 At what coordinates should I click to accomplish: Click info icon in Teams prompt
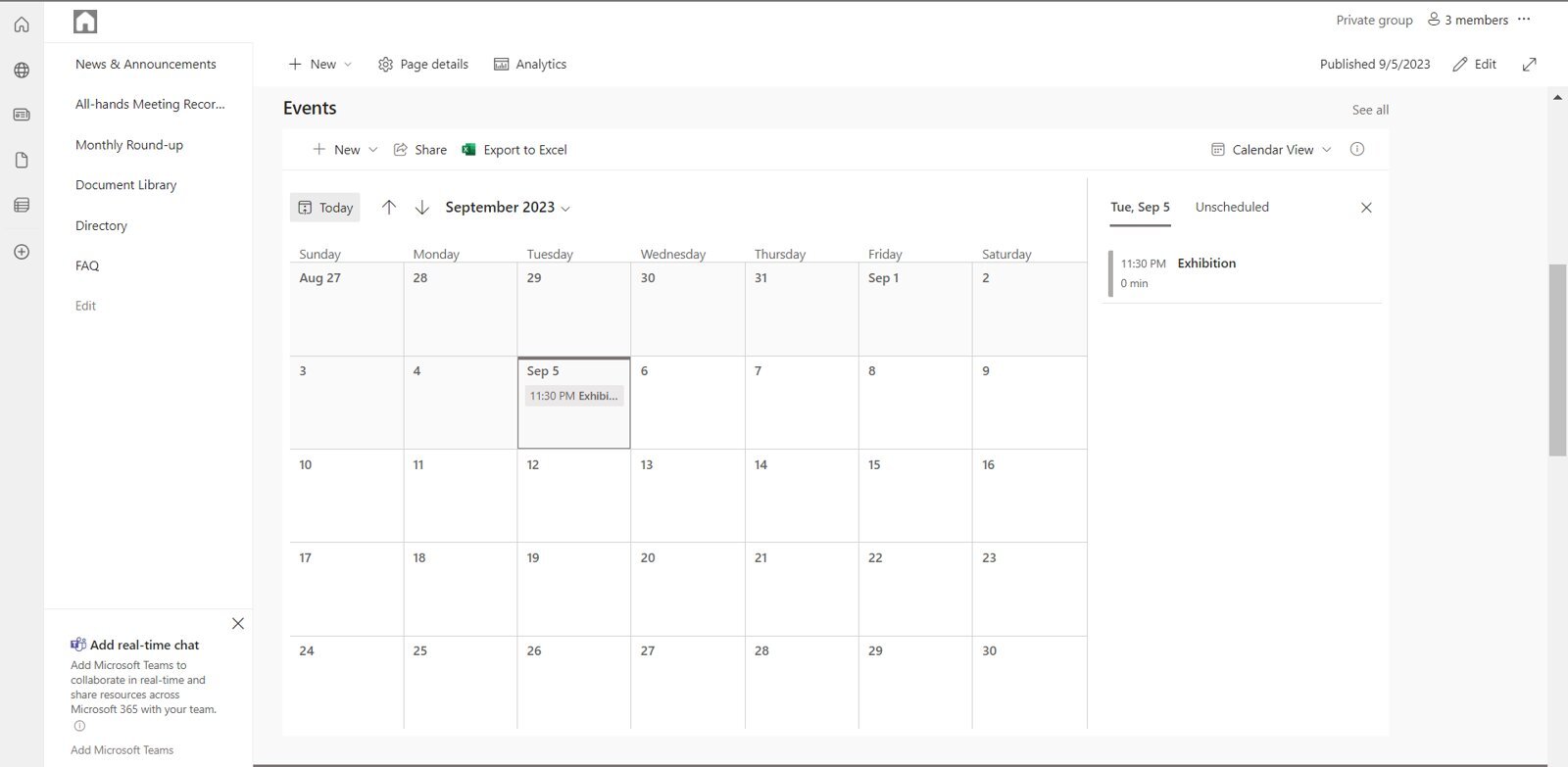pyautogui.click(x=79, y=726)
